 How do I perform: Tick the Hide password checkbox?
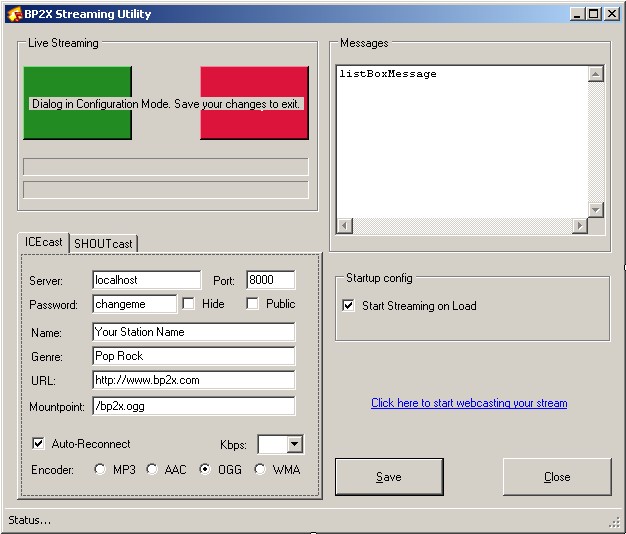[188, 304]
